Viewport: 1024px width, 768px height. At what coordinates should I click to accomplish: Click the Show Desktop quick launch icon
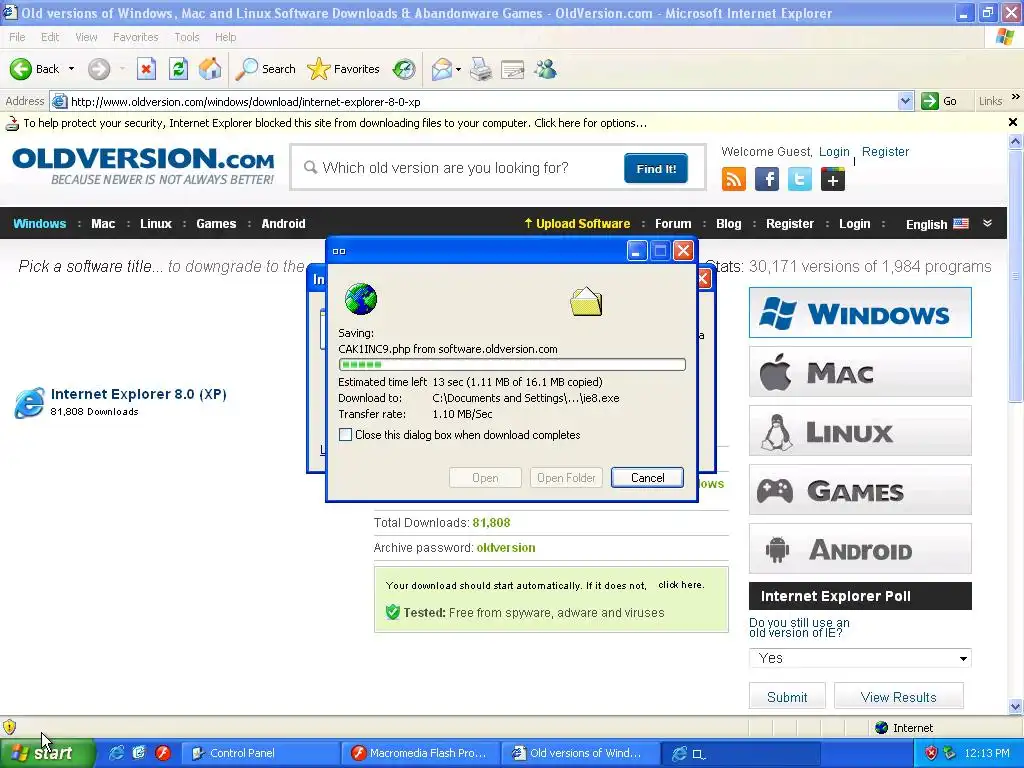(139, 753)
